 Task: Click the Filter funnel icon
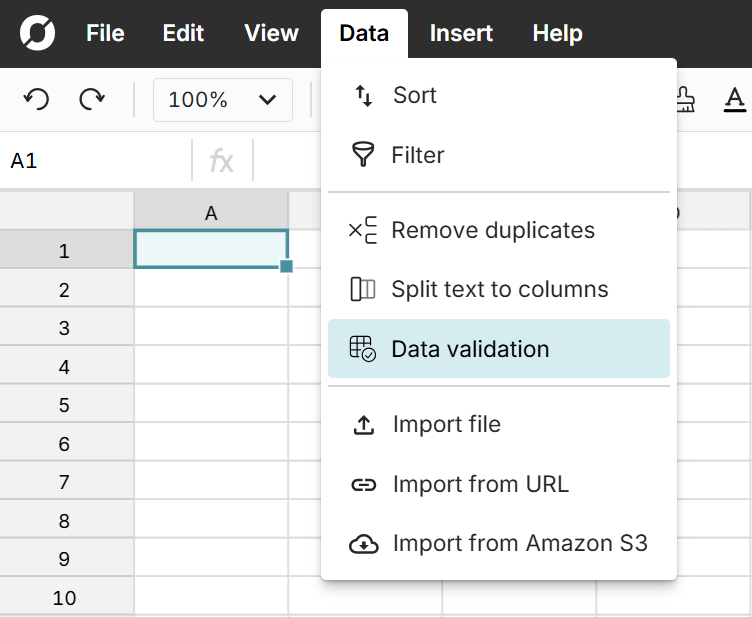pyautogui.click(x=363, y=155)
